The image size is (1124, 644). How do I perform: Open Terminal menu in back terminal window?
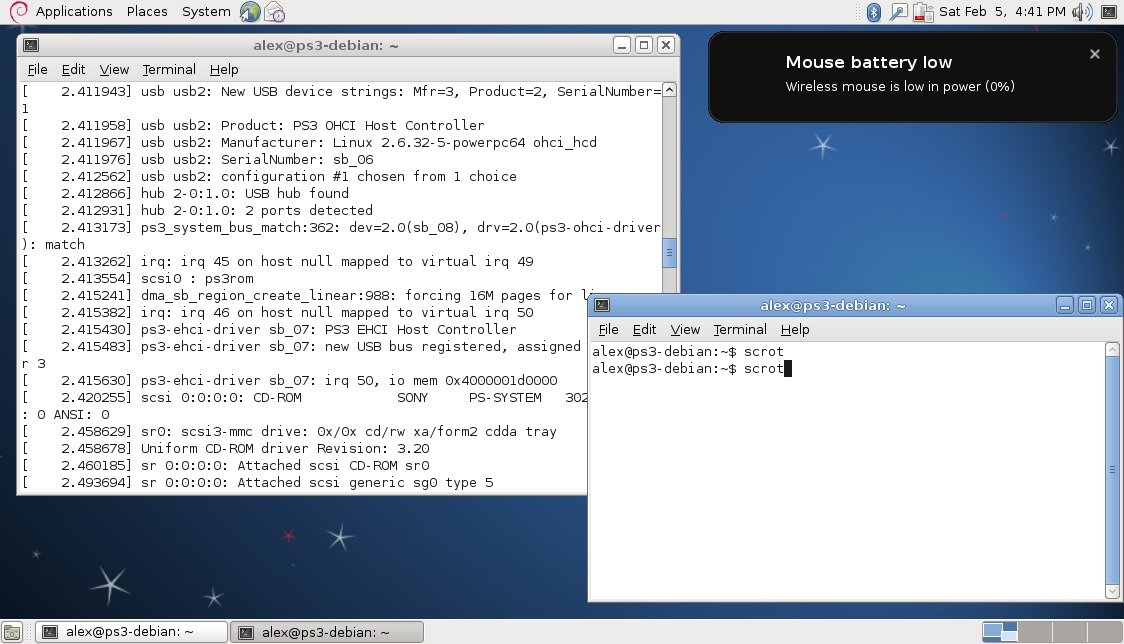[x=168, y=70]
